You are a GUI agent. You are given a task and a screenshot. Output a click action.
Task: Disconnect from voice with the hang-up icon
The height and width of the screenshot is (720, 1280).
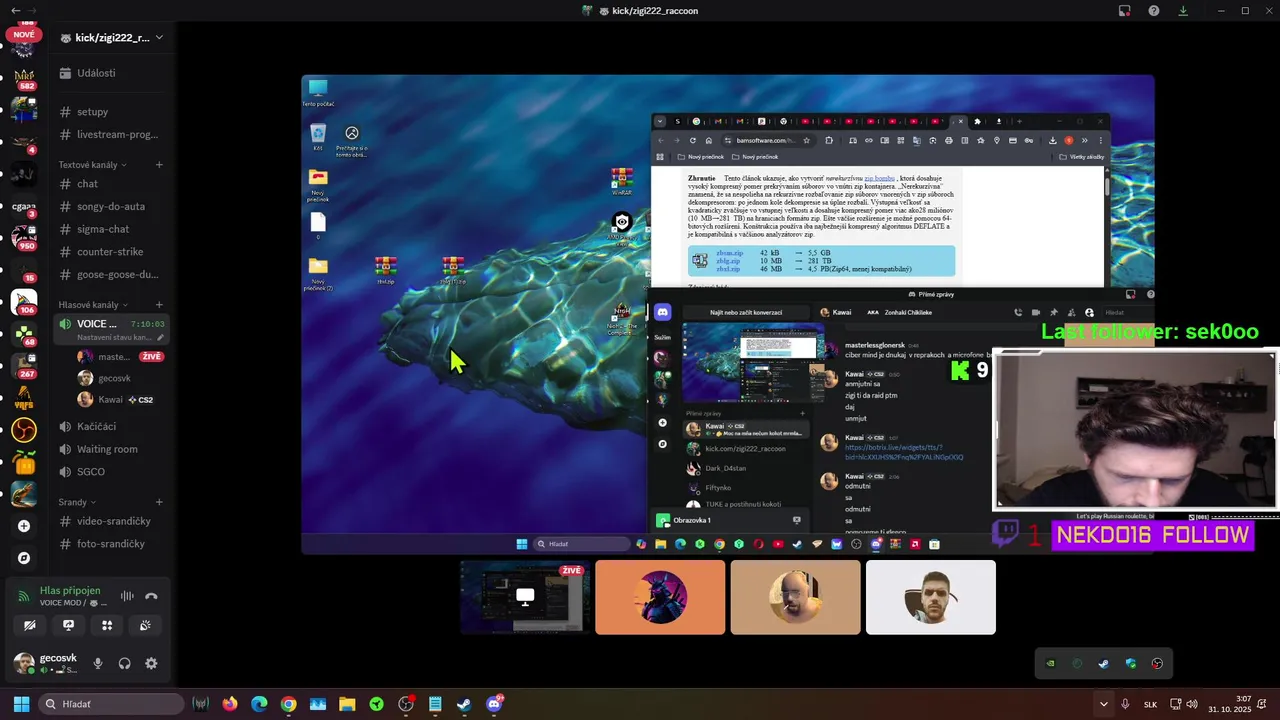[151, 596]
